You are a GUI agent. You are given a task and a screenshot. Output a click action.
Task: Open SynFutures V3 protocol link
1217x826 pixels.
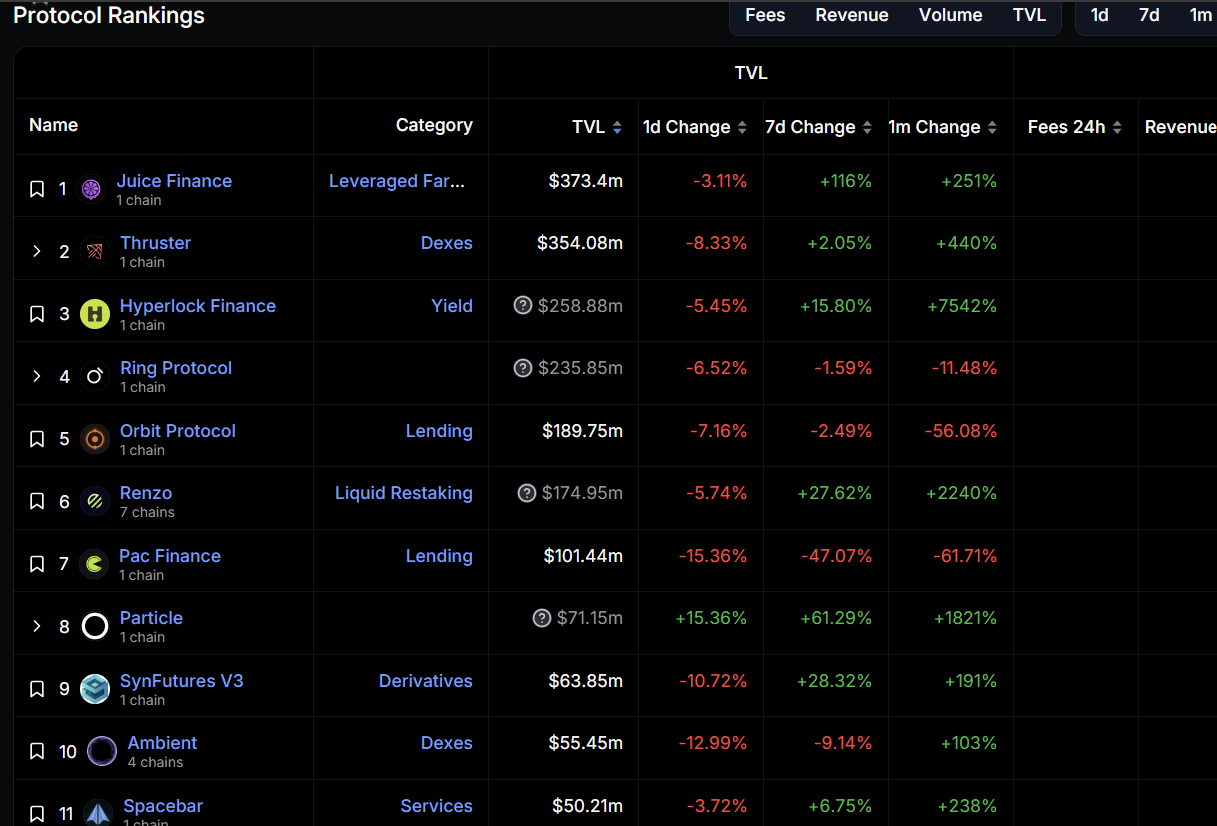click(182, 681)
